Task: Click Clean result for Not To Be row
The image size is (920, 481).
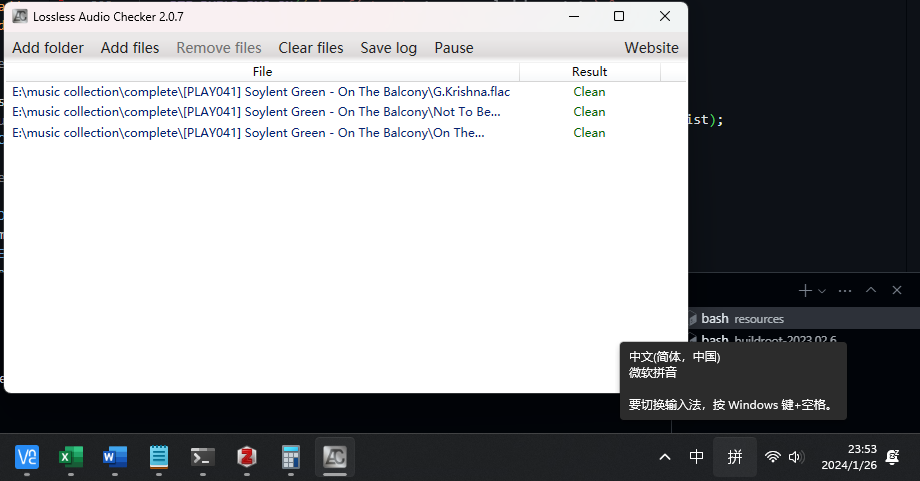Action: pos(589,112)
